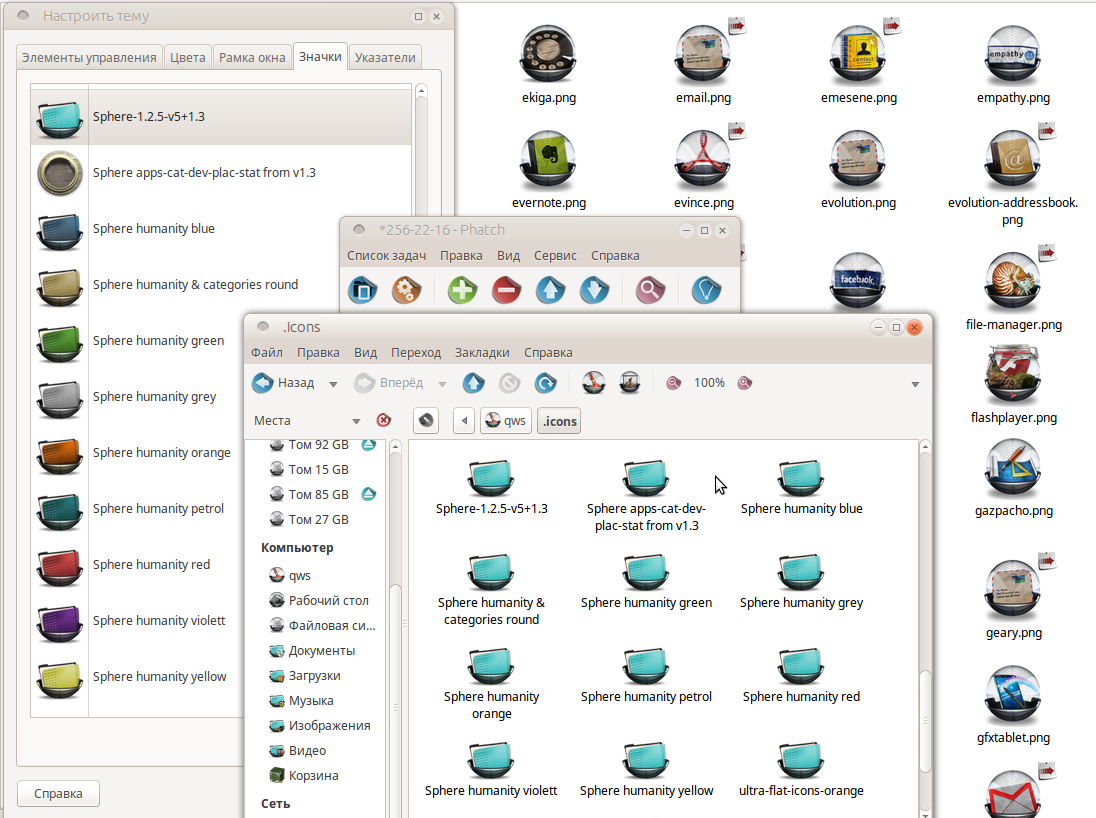Click the Reload icon in file manager toolbar
The width and height of the screenshot is (1096, 818).
(545, 382)
